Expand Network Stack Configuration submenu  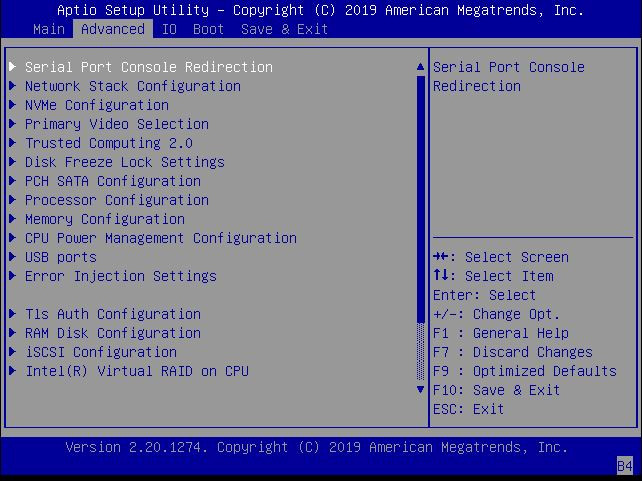(132, 86)
